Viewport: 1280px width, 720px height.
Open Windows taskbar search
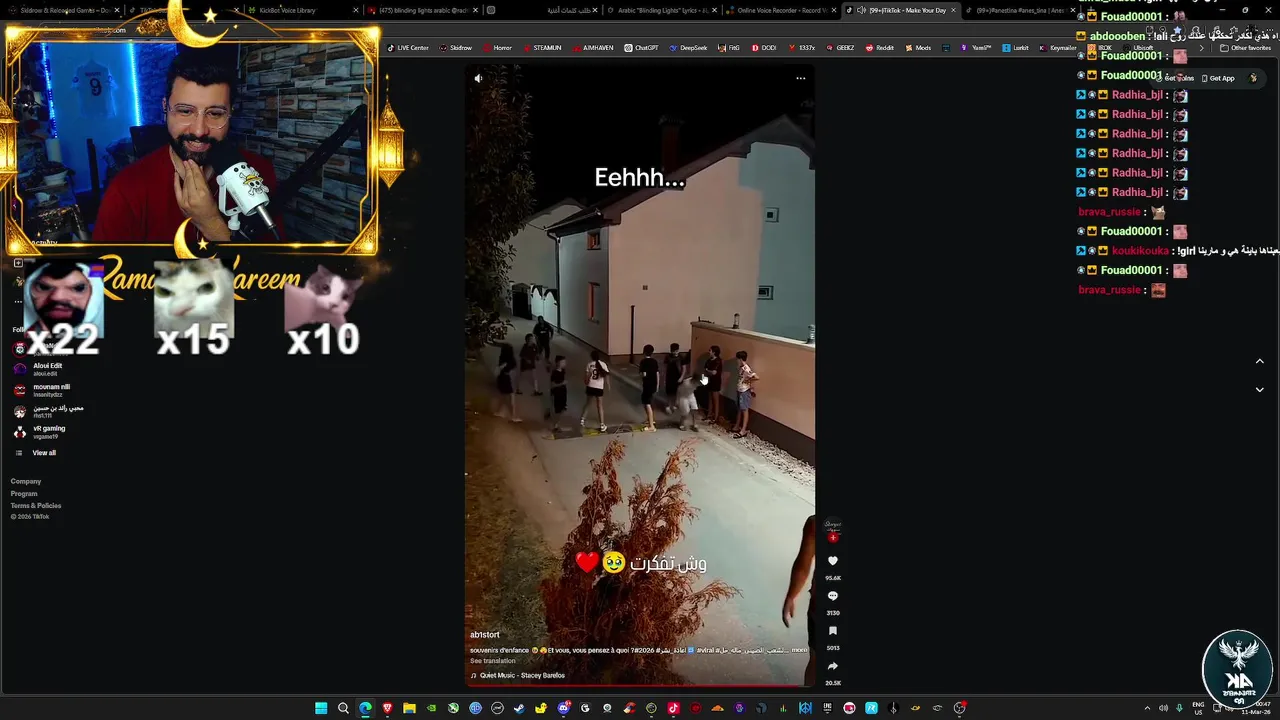[x=343, y=708]
